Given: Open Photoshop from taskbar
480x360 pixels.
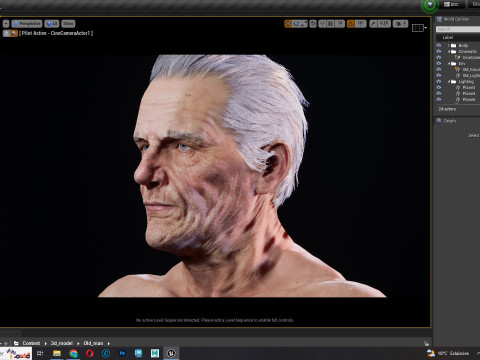Looking at the screenshot, I should tap(122, 353).
